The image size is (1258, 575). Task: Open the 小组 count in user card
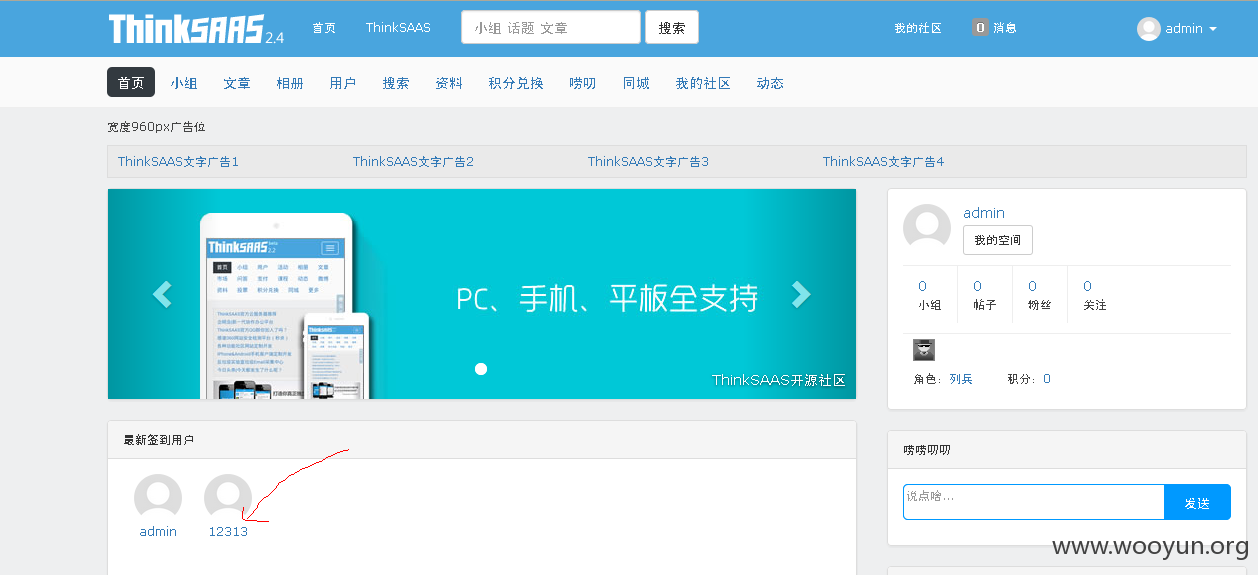[923, 286]
